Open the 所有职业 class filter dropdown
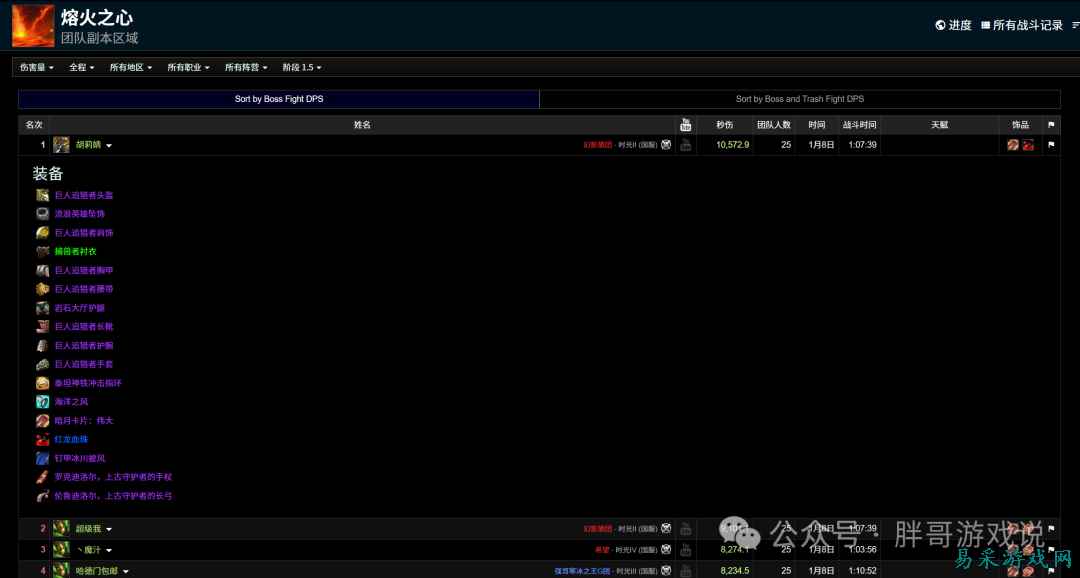This screenshot has height=578, width=1080. pos(189,68)
